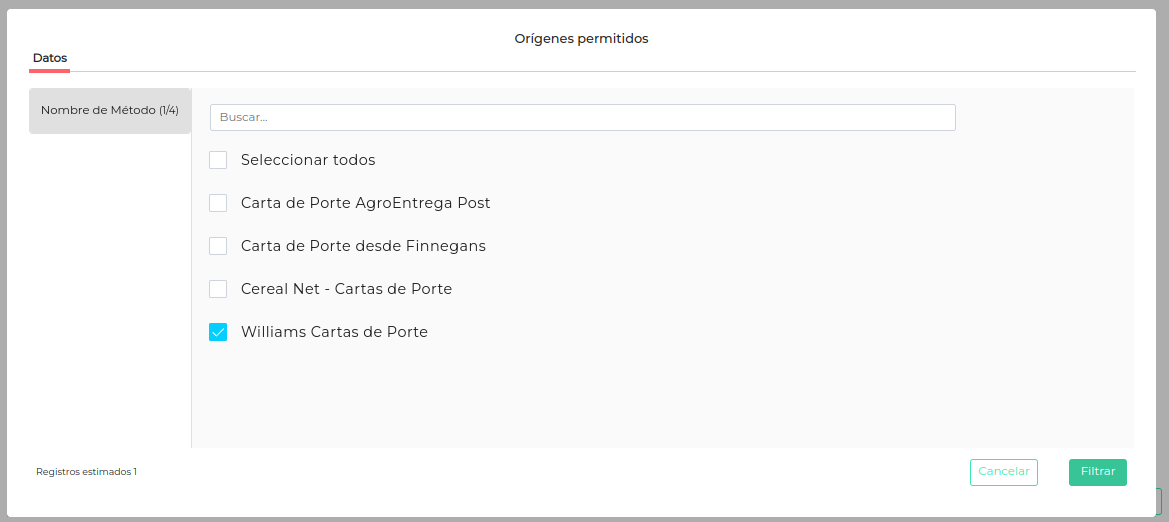1169x522 pixels.
Task: Switch to the Datos tab
Action: [x=50, y=58]
